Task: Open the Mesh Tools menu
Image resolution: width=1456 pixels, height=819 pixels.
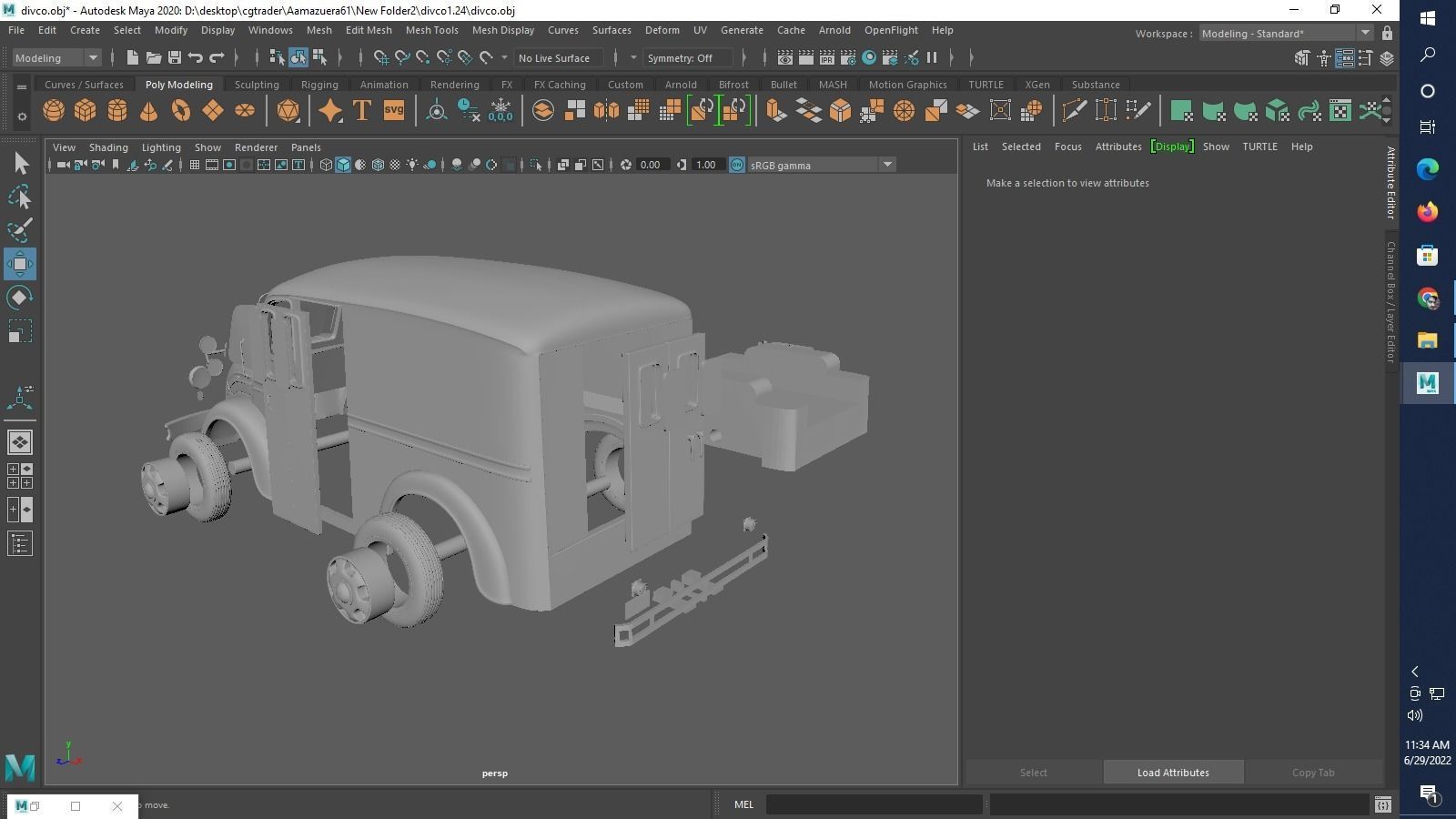Action: [431, 30]
